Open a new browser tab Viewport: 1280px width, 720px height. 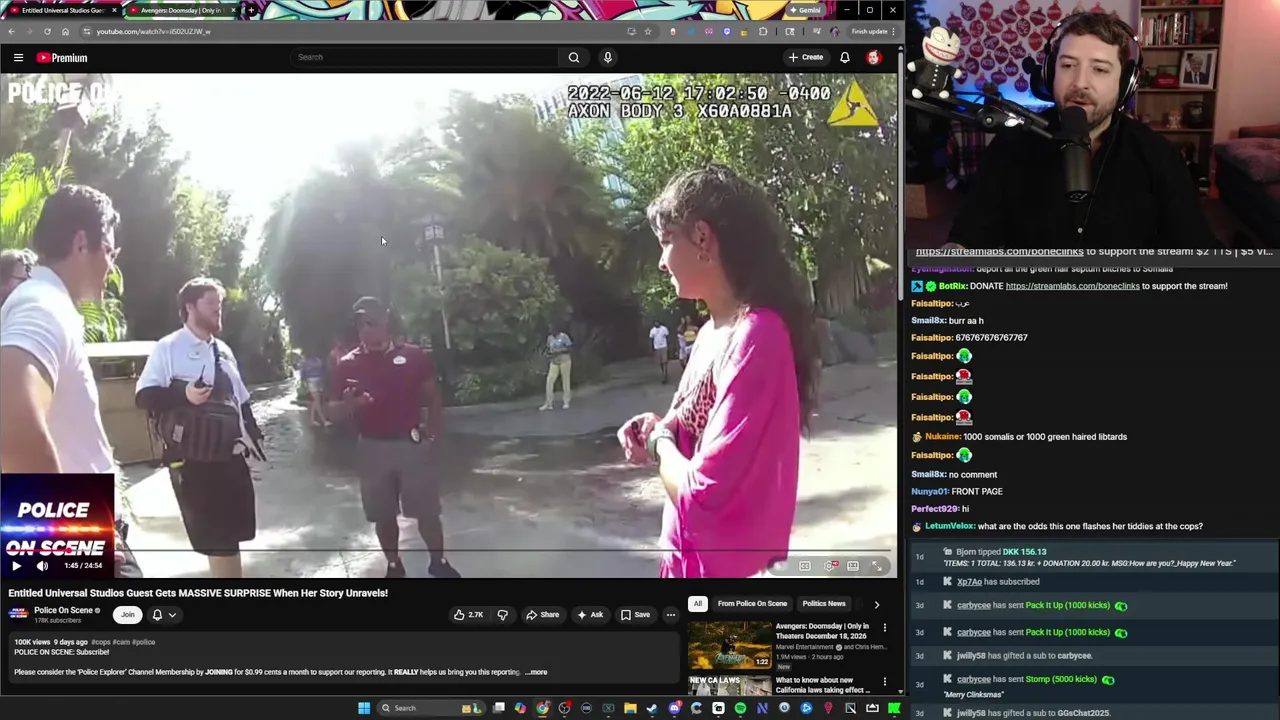(x=251, y=10)
